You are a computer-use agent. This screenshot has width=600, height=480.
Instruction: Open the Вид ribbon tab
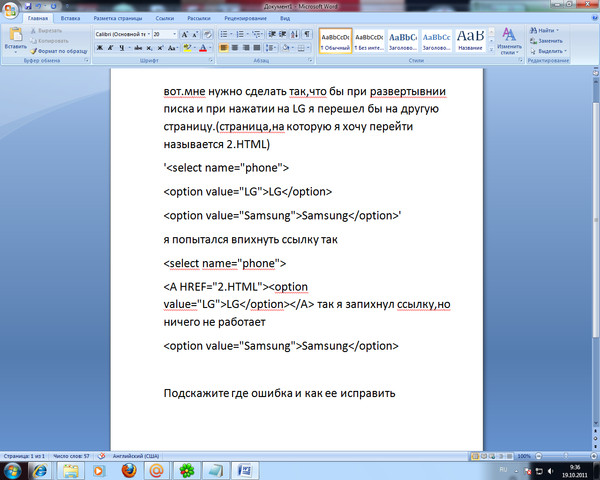click(285, 18)
